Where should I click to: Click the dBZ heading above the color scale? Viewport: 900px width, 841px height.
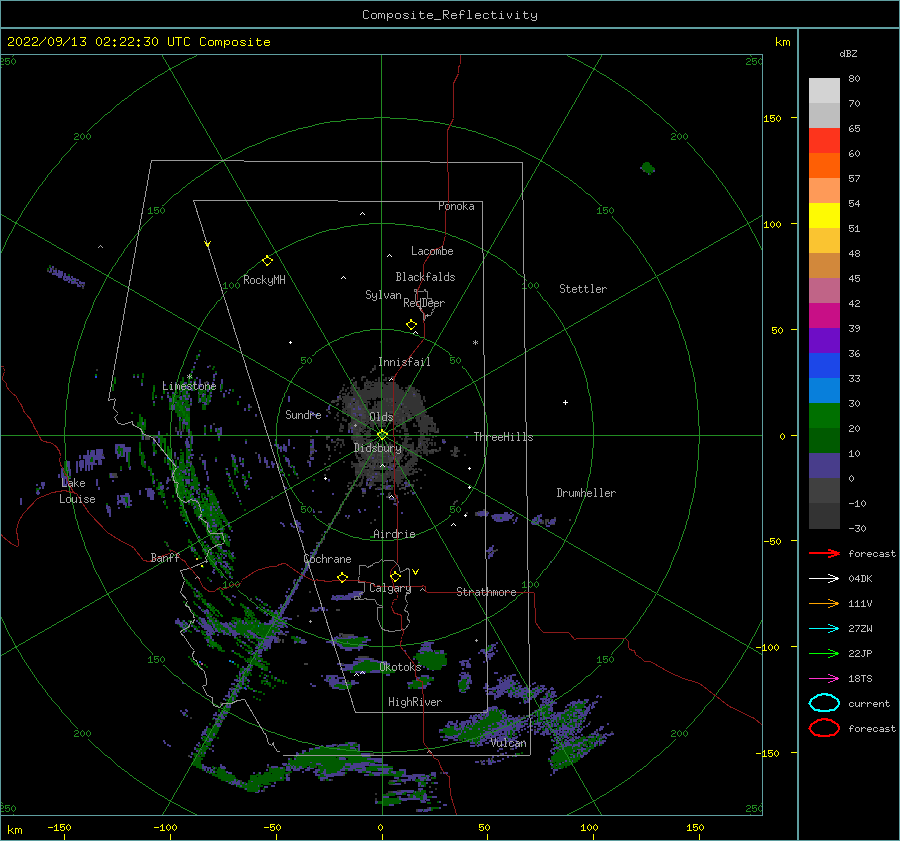point(848,54)
